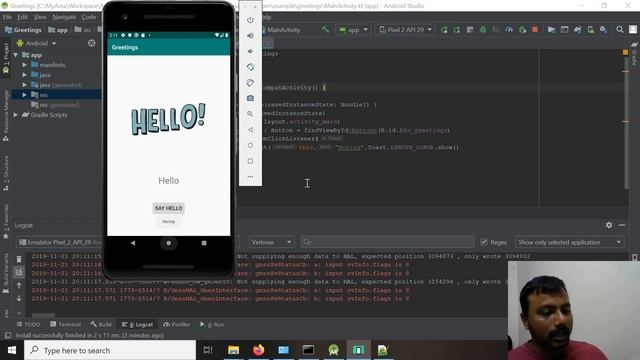Click the debug app bug icon
This screenshot has width=640, height=360.
[x=483, y=29]
